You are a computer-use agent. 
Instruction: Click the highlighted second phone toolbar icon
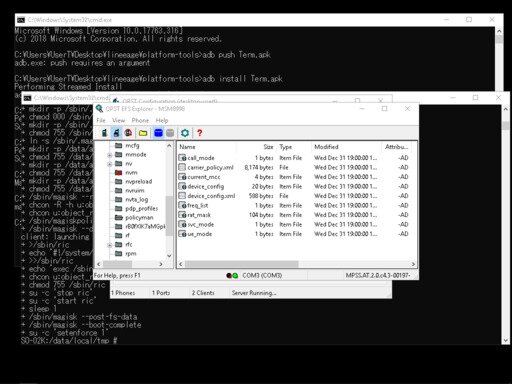116,133
